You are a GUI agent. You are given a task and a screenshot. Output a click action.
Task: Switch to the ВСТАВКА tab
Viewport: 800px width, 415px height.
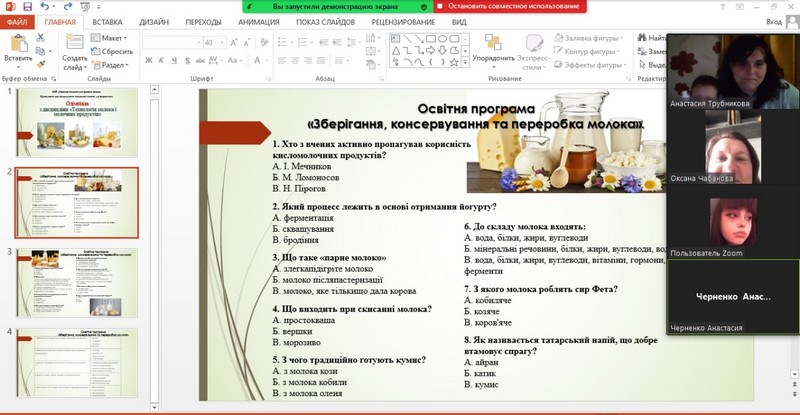pos(107,22)
